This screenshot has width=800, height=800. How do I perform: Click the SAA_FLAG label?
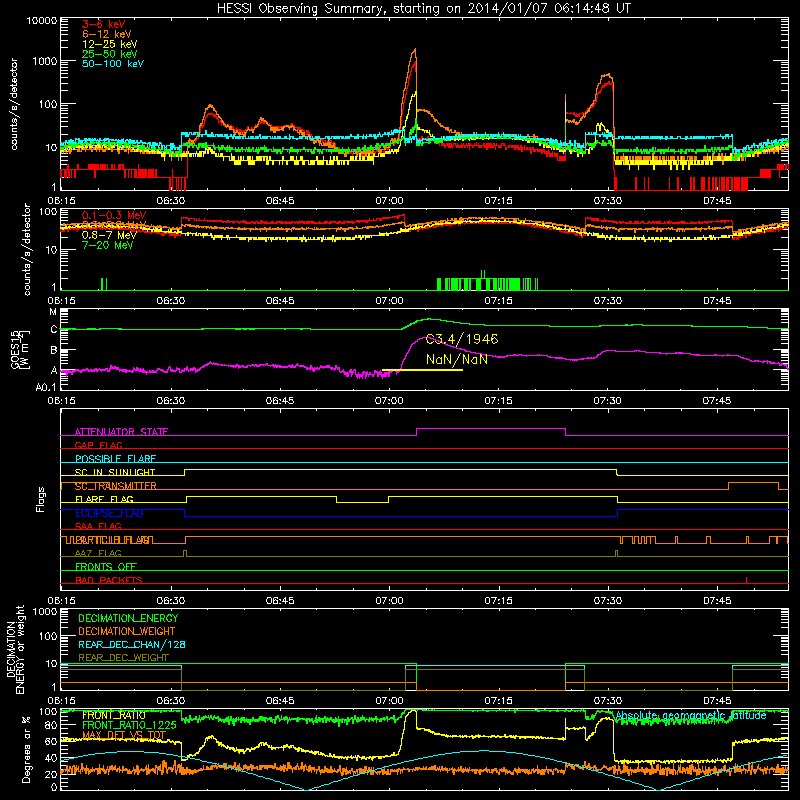[98, 526]
